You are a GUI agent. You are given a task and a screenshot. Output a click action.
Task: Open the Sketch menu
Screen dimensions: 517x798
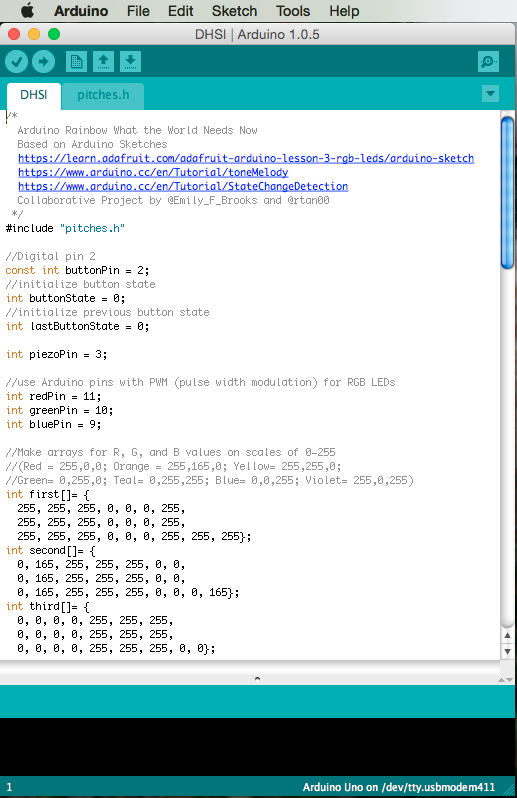234,11
